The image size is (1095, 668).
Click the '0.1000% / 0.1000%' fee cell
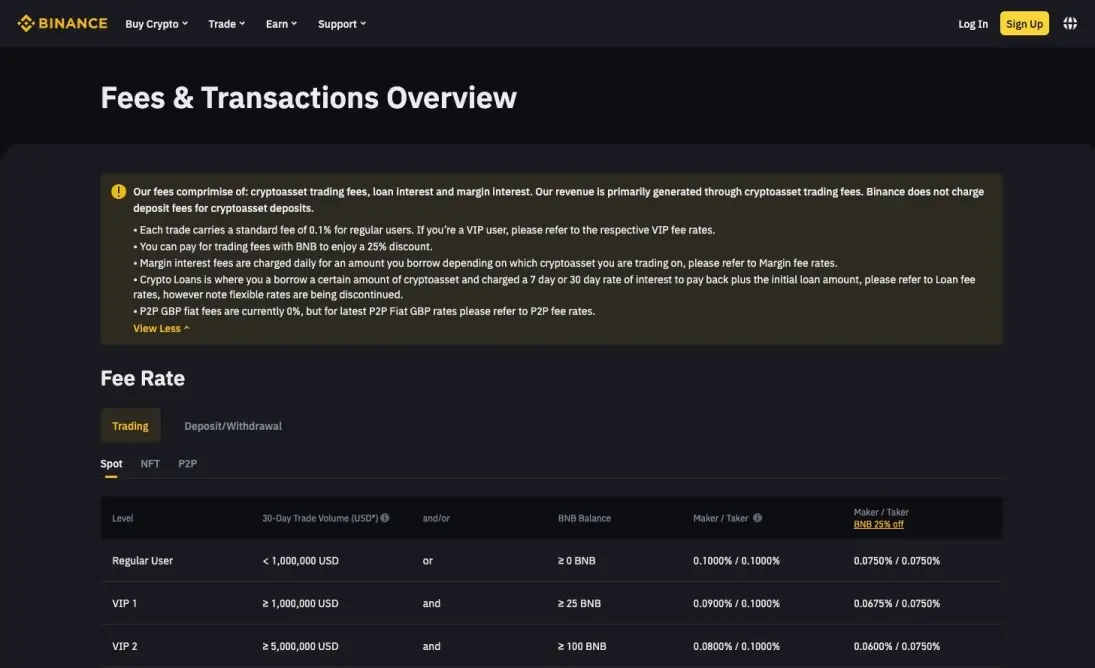736,561
